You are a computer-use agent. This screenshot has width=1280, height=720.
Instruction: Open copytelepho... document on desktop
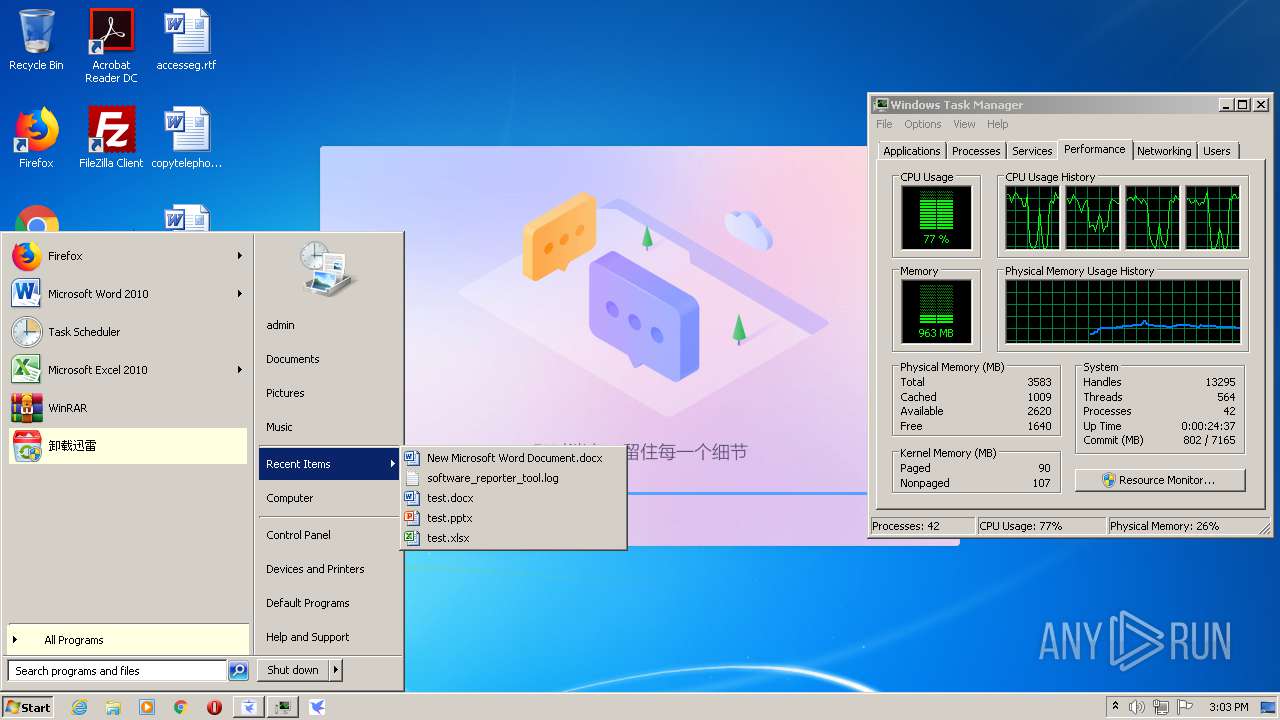coord(186,138)
